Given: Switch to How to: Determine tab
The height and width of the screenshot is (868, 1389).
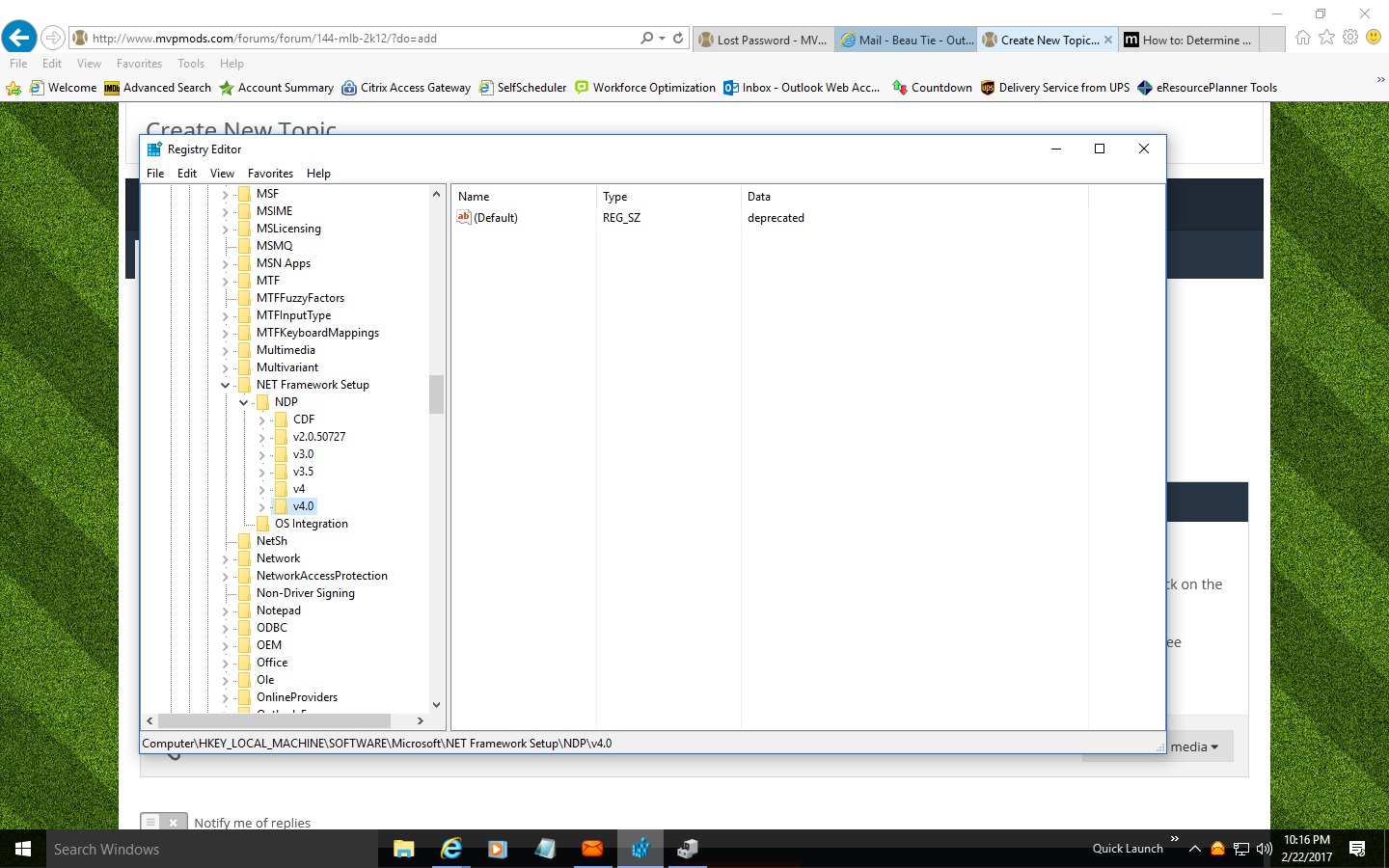Looking at the screenshot, I should (x=1188, y=40).
